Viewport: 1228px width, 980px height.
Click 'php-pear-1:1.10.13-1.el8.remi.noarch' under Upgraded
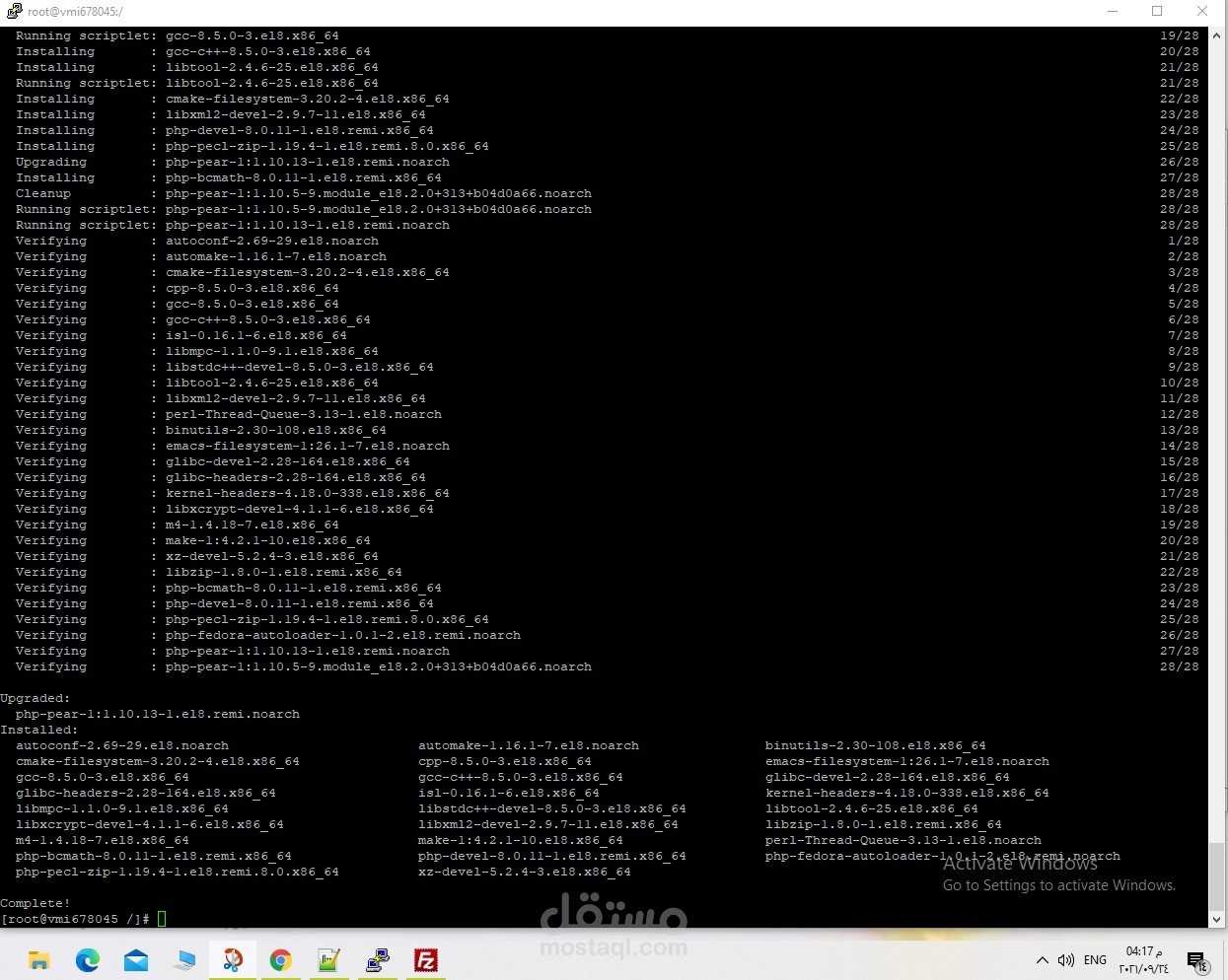tap(158, 714)
